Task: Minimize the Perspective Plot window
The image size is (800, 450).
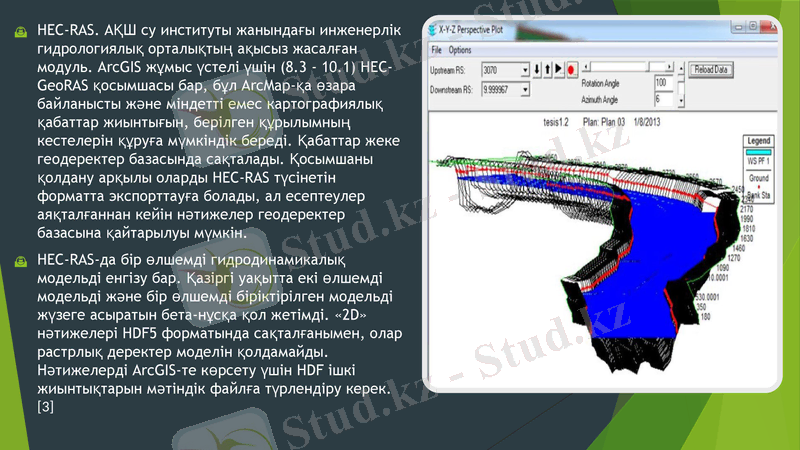Action: pyautogui.click(x=738, y=27)
